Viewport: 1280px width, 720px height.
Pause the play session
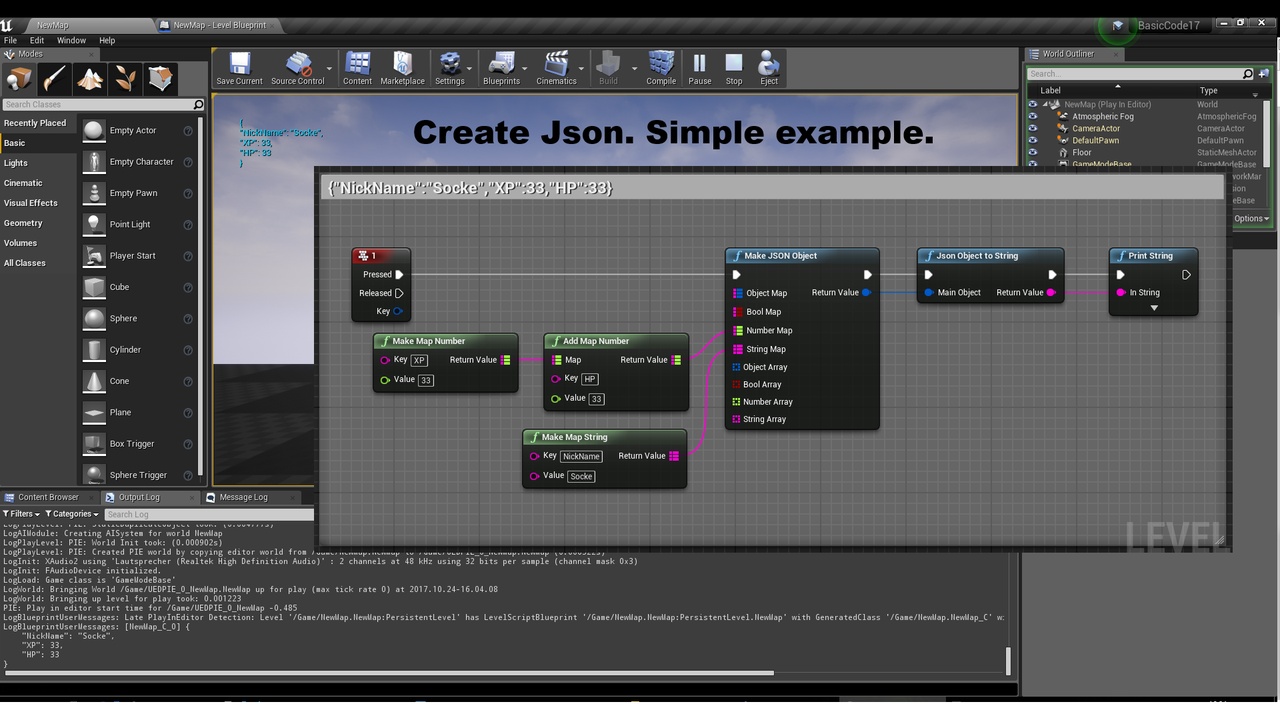pyautogui.click(x=700, y=67)
